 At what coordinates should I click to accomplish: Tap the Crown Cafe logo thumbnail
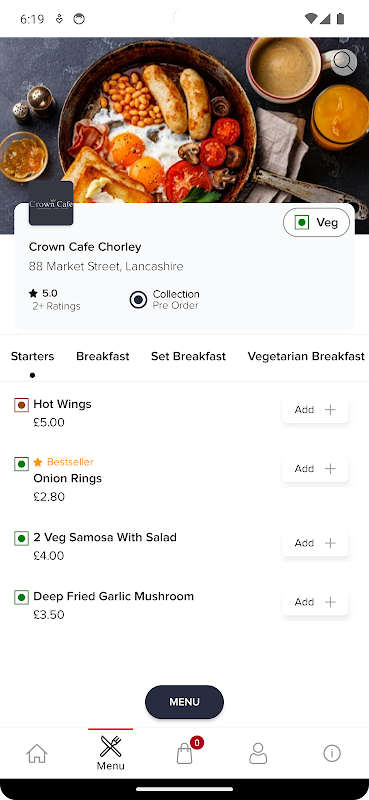[51, 203]
